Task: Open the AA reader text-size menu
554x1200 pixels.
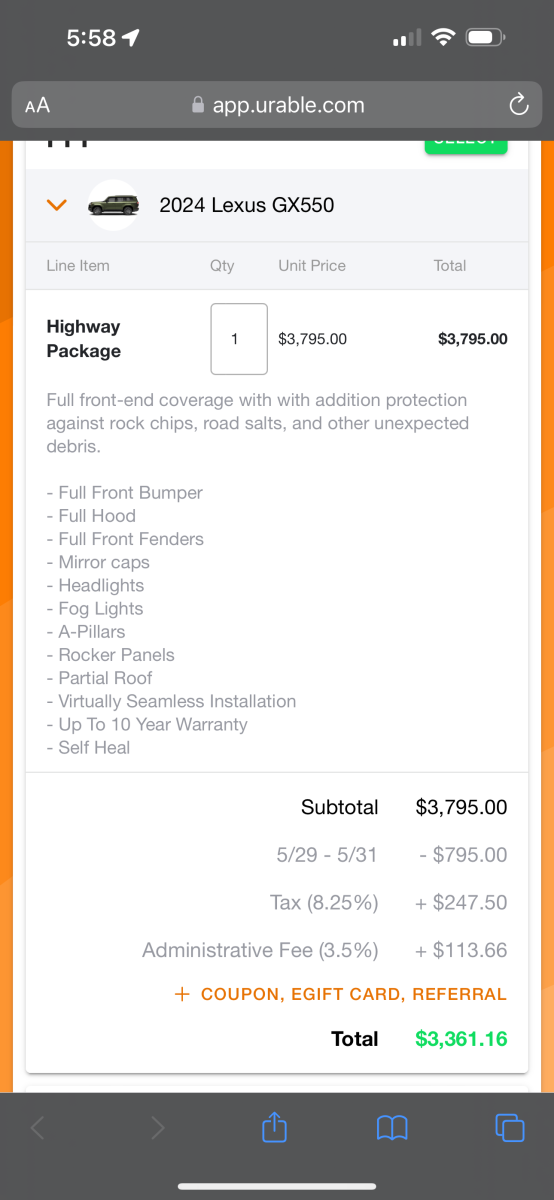Action: coord(37,105)
